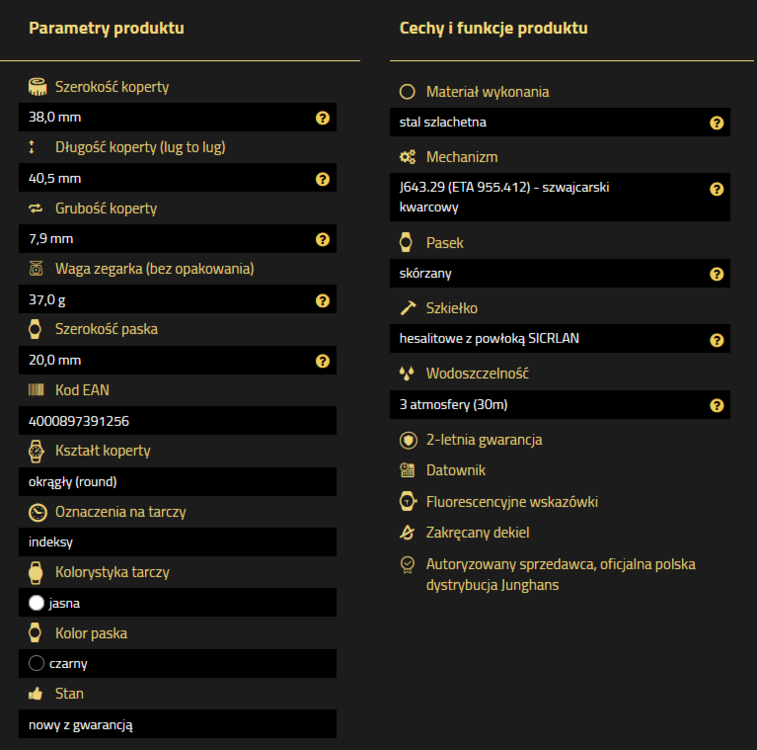The height and width of the screenshot is (750, 757).
Task: Select the EAN code 4000897391256 field
Action: 79,421
